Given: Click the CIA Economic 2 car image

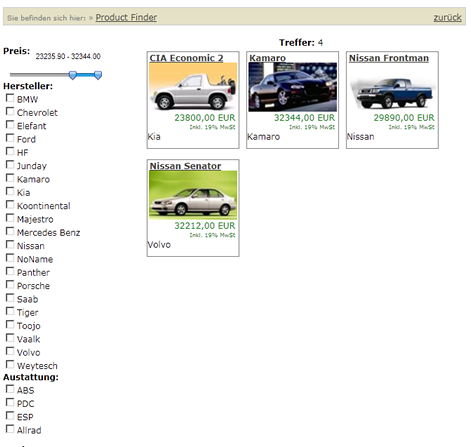Looking at the screenshot, I should (x=193, y=87).
